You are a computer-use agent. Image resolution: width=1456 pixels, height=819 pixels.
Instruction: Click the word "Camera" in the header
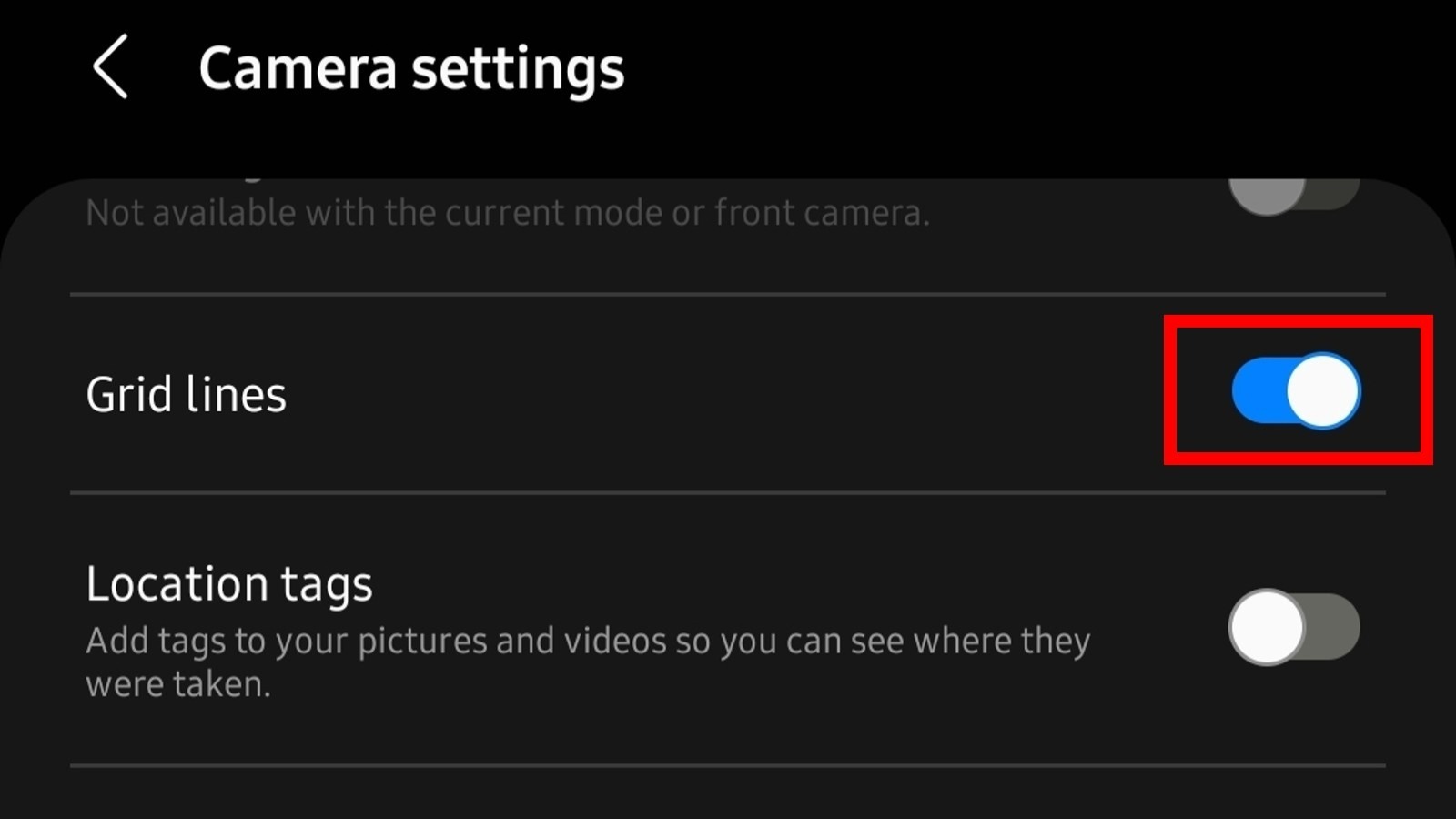pyautogui.click(x=298, y=69)
